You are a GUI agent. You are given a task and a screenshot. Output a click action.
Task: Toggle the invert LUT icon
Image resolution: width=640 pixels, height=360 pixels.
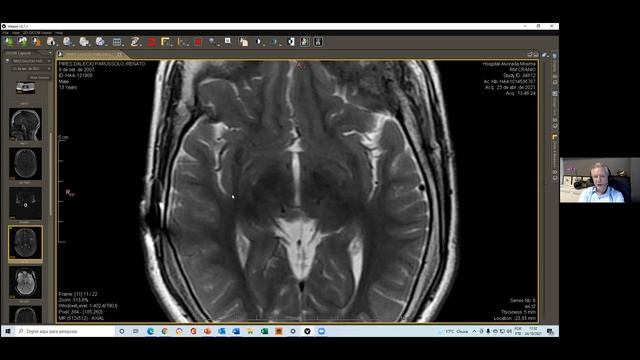[x=291, y=42]
